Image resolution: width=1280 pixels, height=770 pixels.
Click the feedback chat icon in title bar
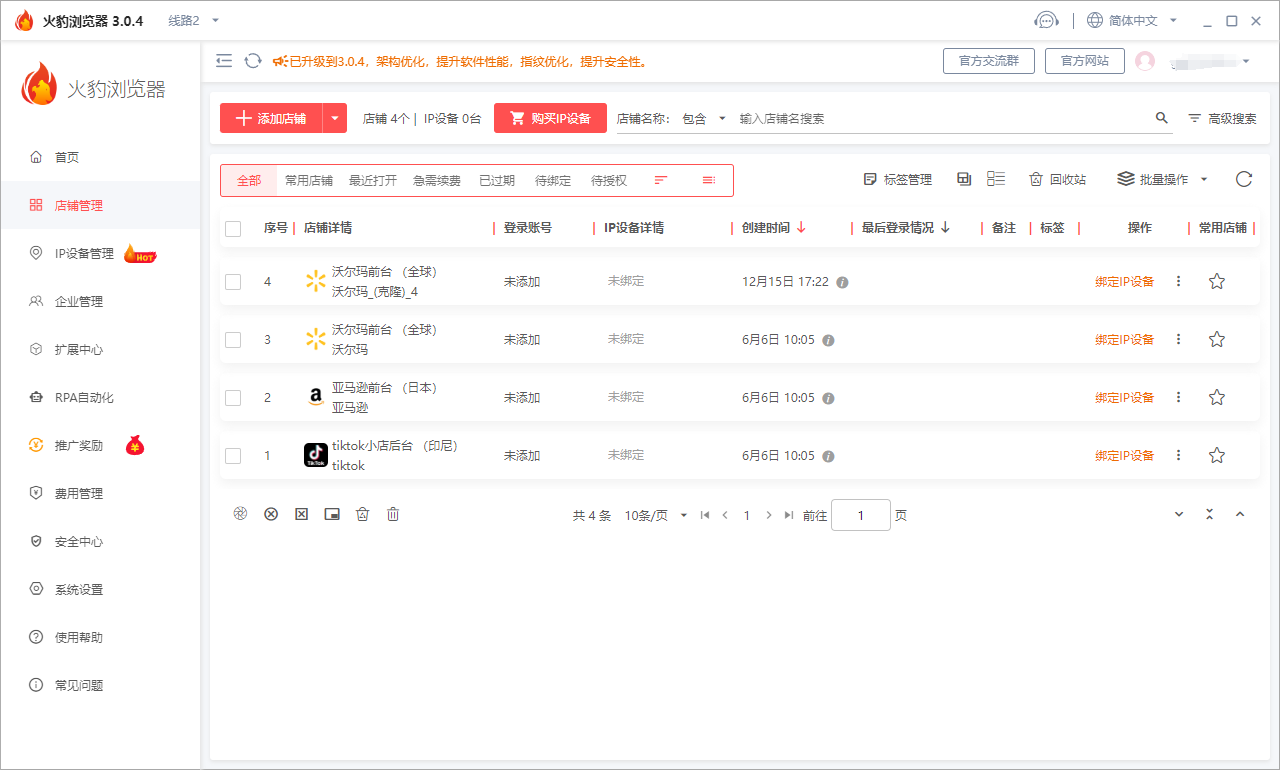[1046, 19]
